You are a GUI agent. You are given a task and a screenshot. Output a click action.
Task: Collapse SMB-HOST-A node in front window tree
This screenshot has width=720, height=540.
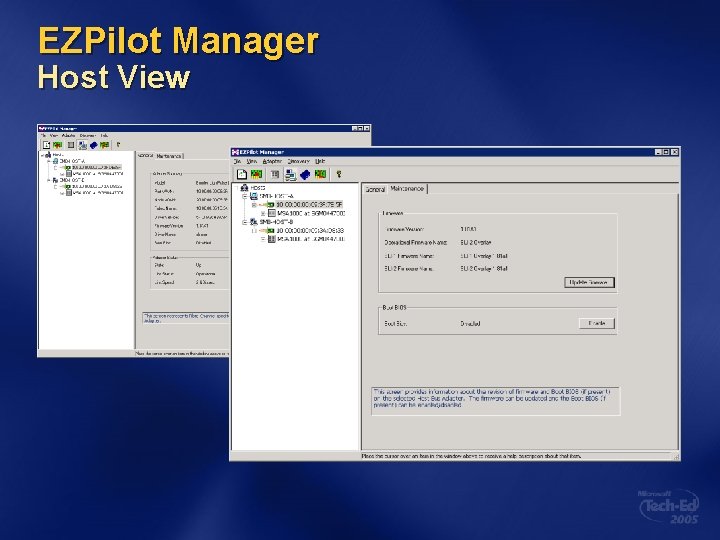[x=245, y=196]
